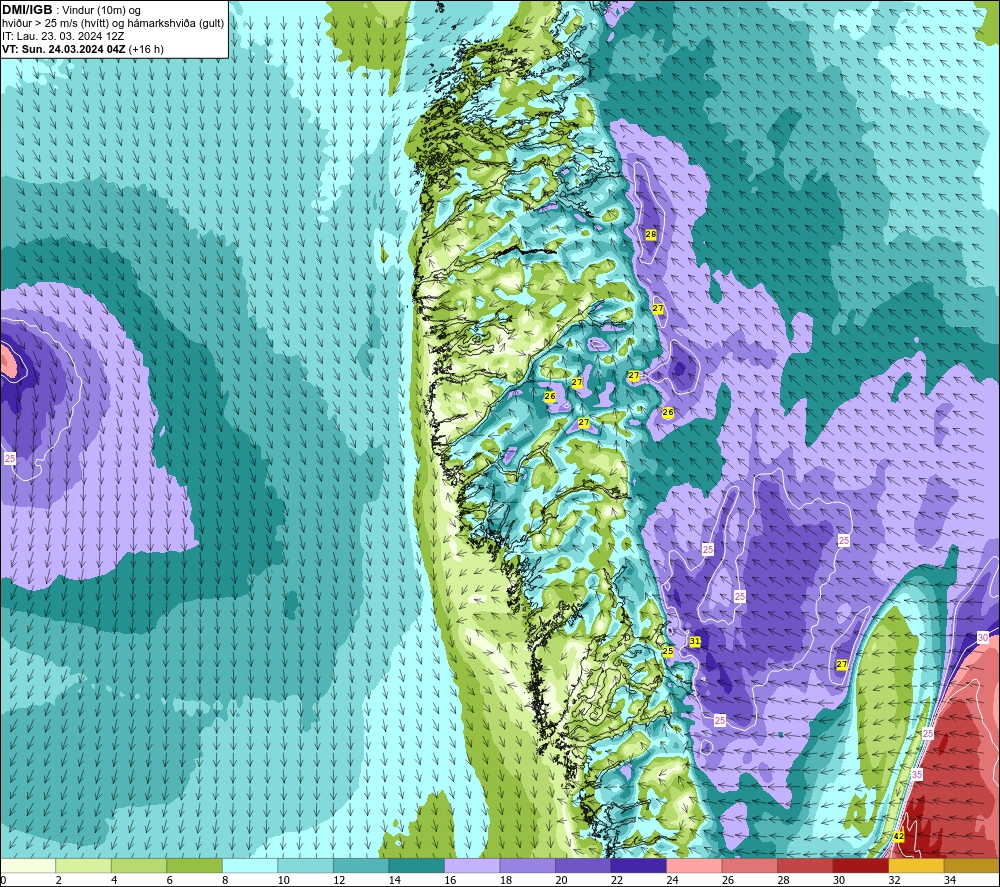Click the legend scale label '0'
Viewport: 1000px width, 887px height.
point(3,881)
